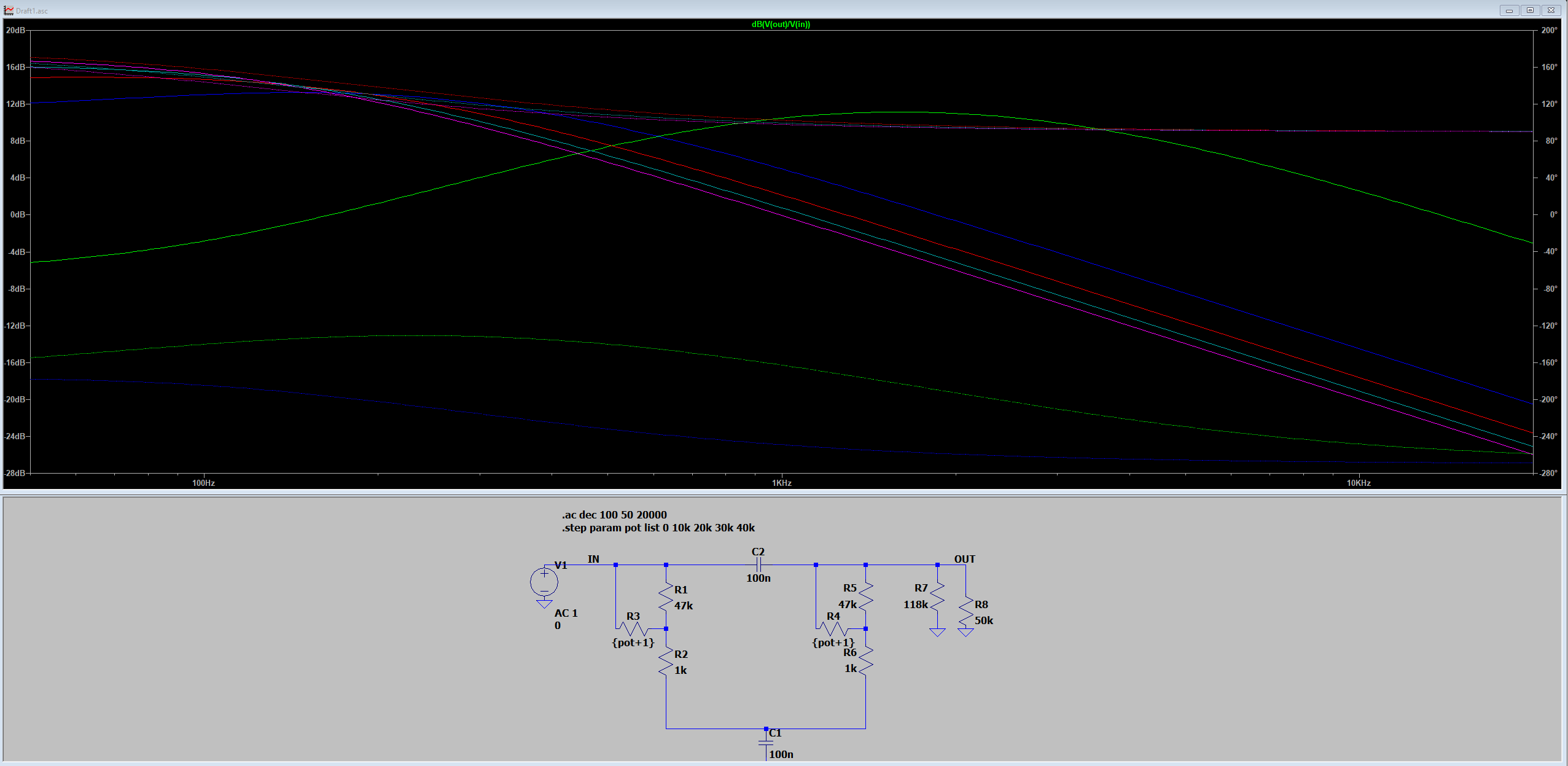Click the .step param pot list directive
This screenshot has height=766, width=1568.
(x=658, y=528)
